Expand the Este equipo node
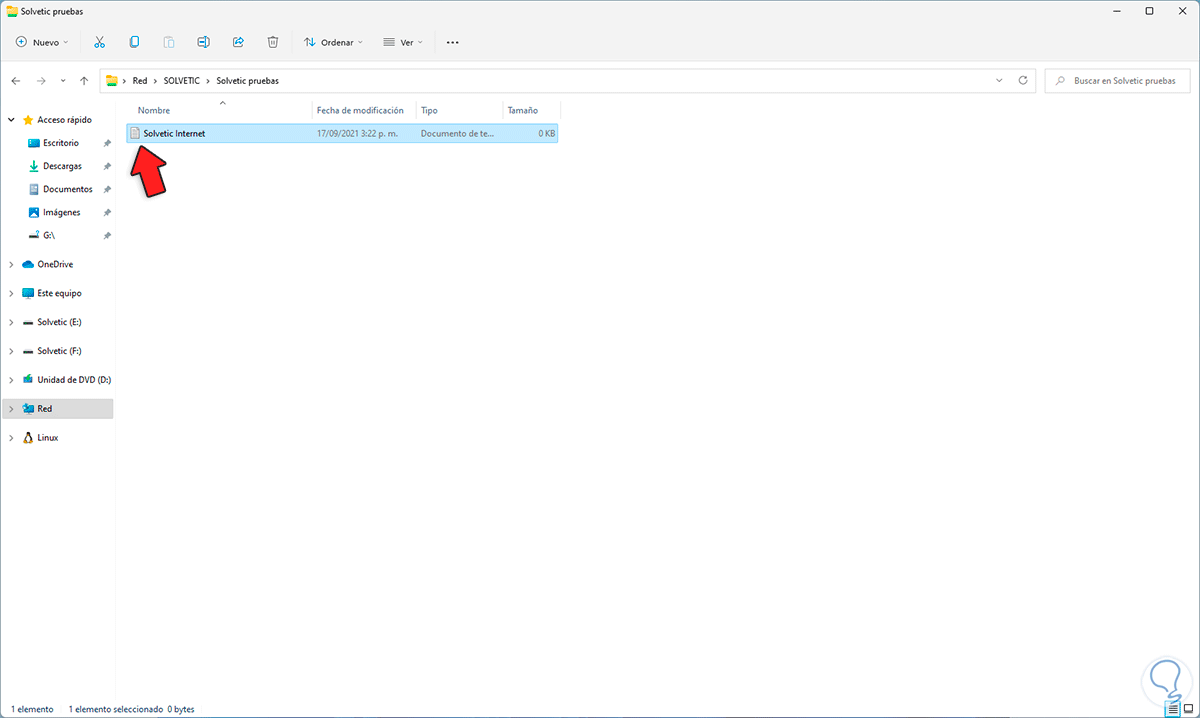Viewport: 1200px width, 718px height. (11, 293)
